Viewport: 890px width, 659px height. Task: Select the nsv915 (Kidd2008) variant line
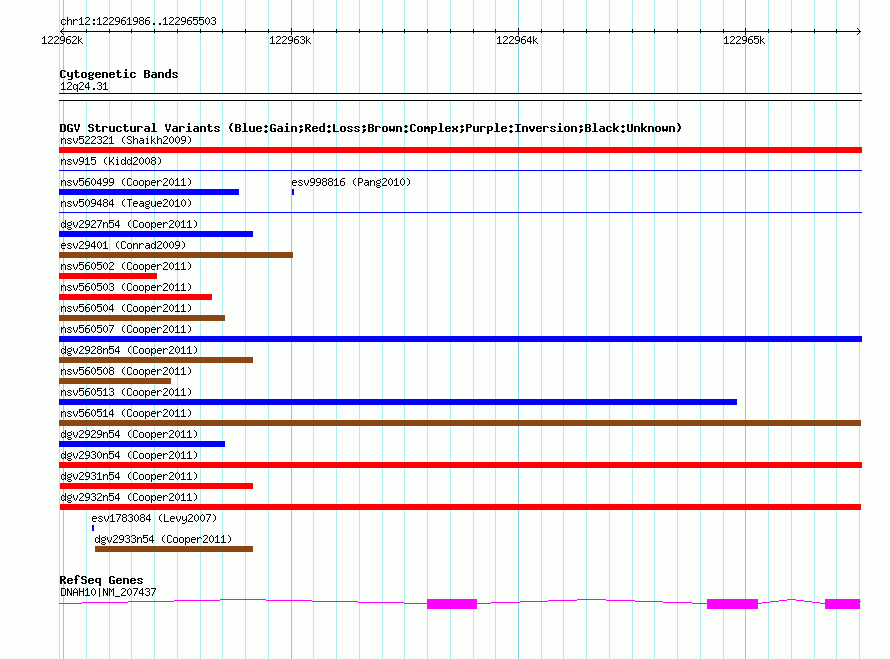(460, 170)
